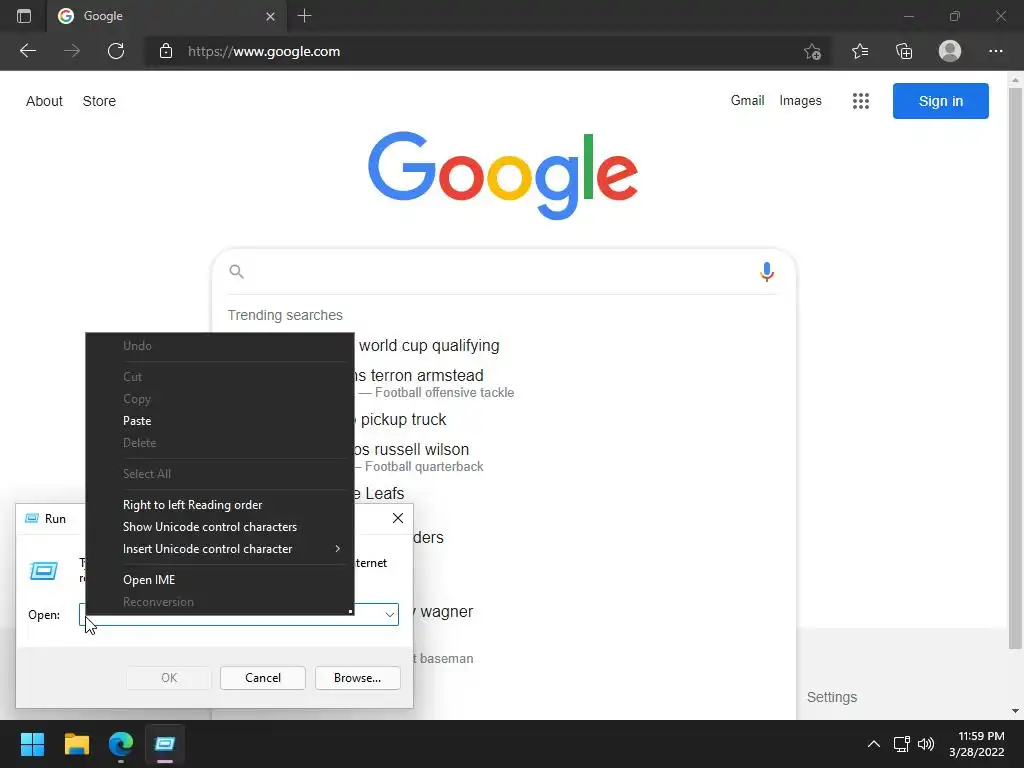Show hidden system tray icons chevron
1024x768 pixels.
873,744
